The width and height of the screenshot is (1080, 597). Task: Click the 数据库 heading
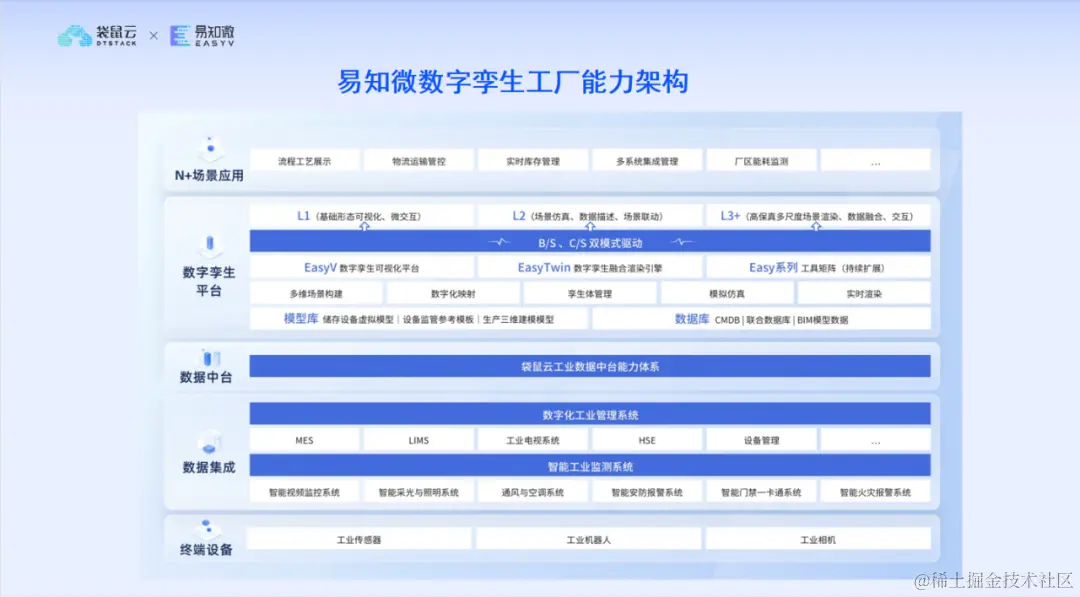coord(692,319)
